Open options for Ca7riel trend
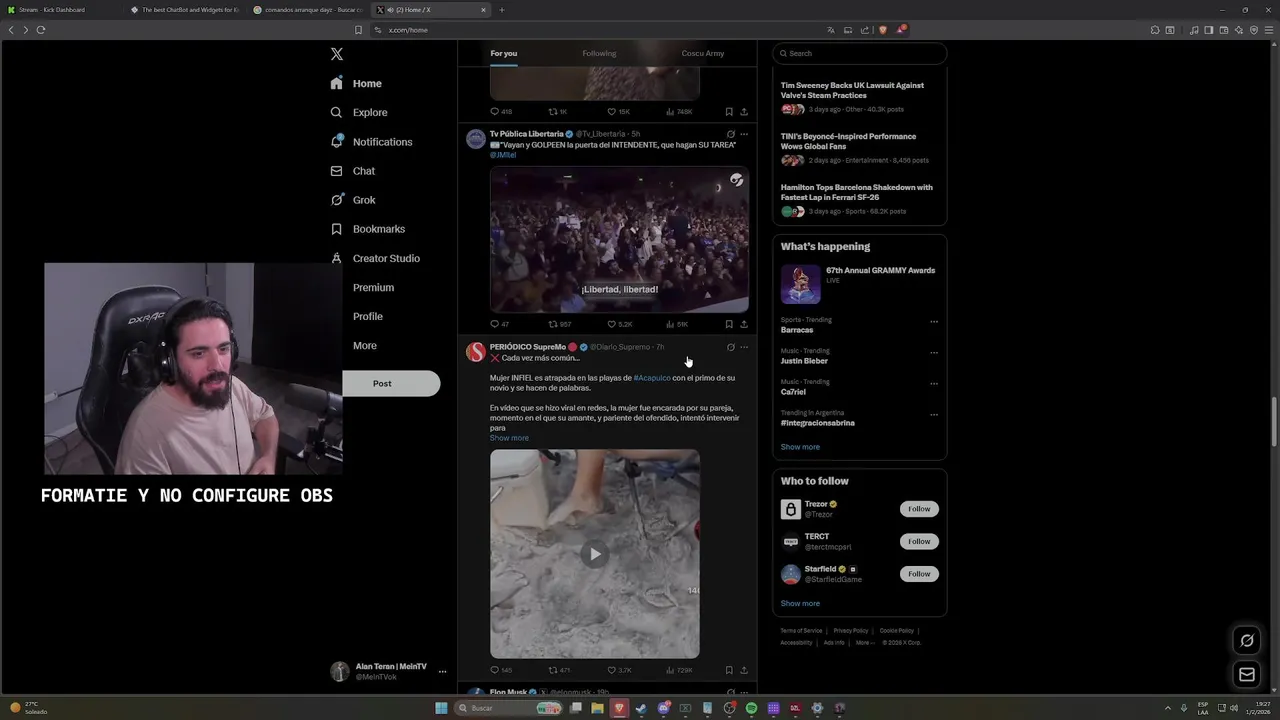Image resolution: width=1280 pixels, height=720 pixels. (934, 384)
